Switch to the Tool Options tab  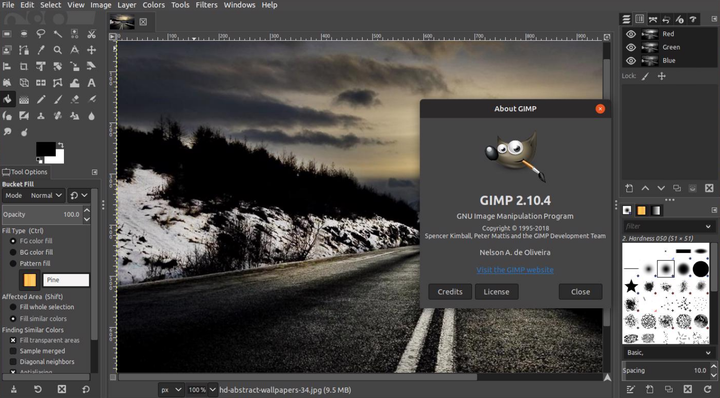click(x=25, y=172)
